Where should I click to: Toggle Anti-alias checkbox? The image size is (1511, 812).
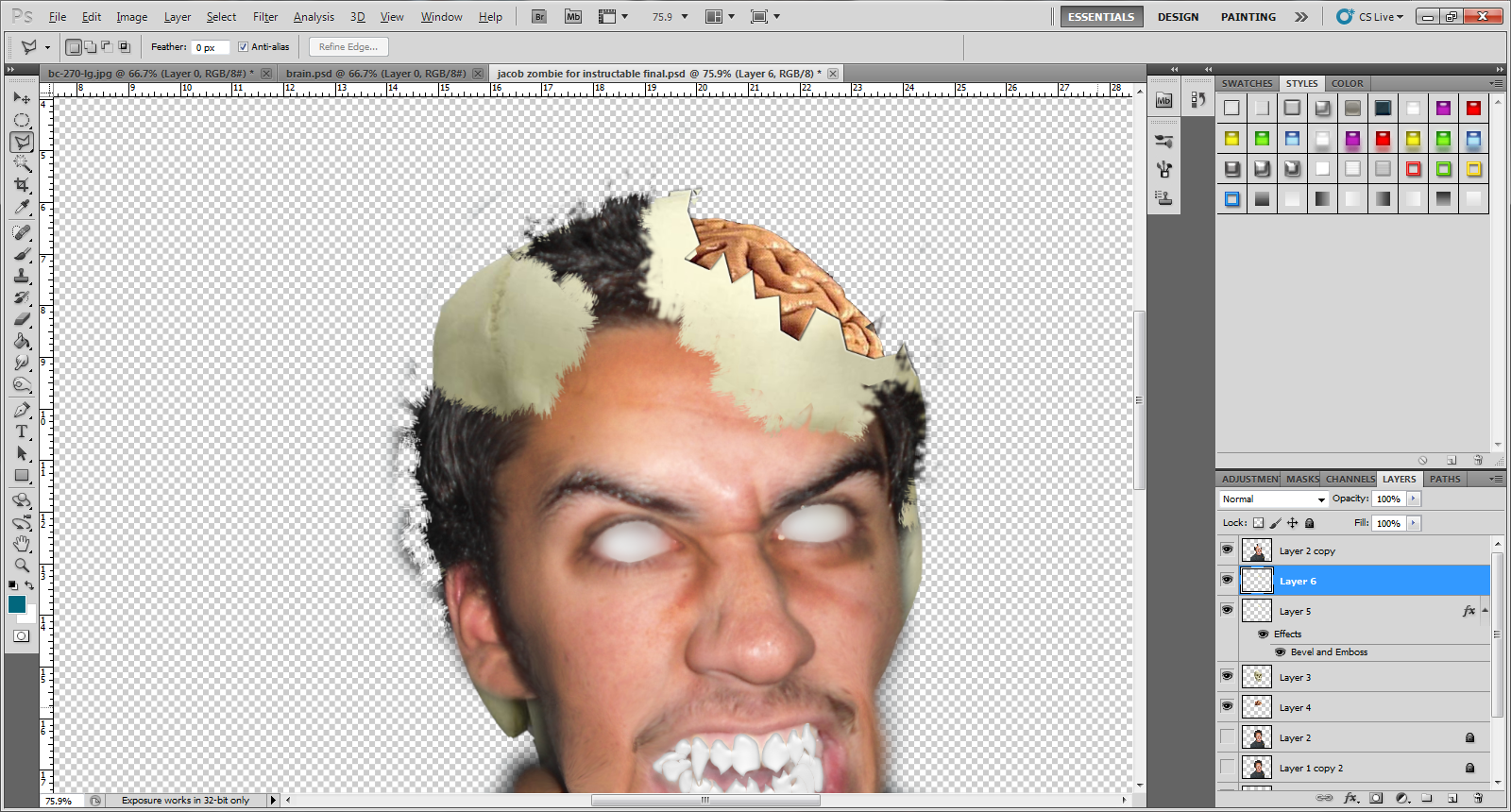tap(243, 47)
